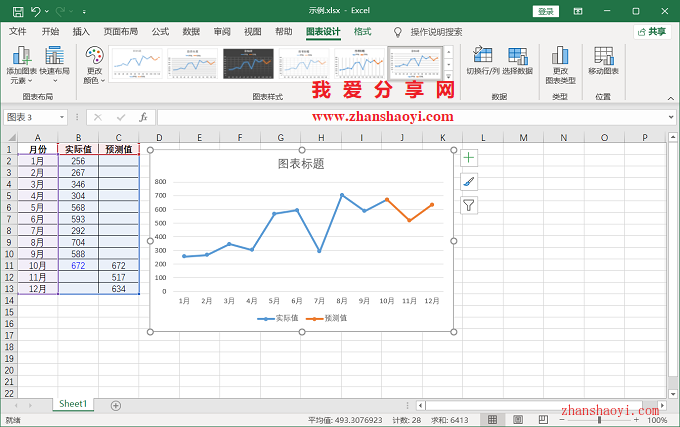Expand the formula bar chevron
Viewport: 680px width, 427px height.
coord(671,117)
